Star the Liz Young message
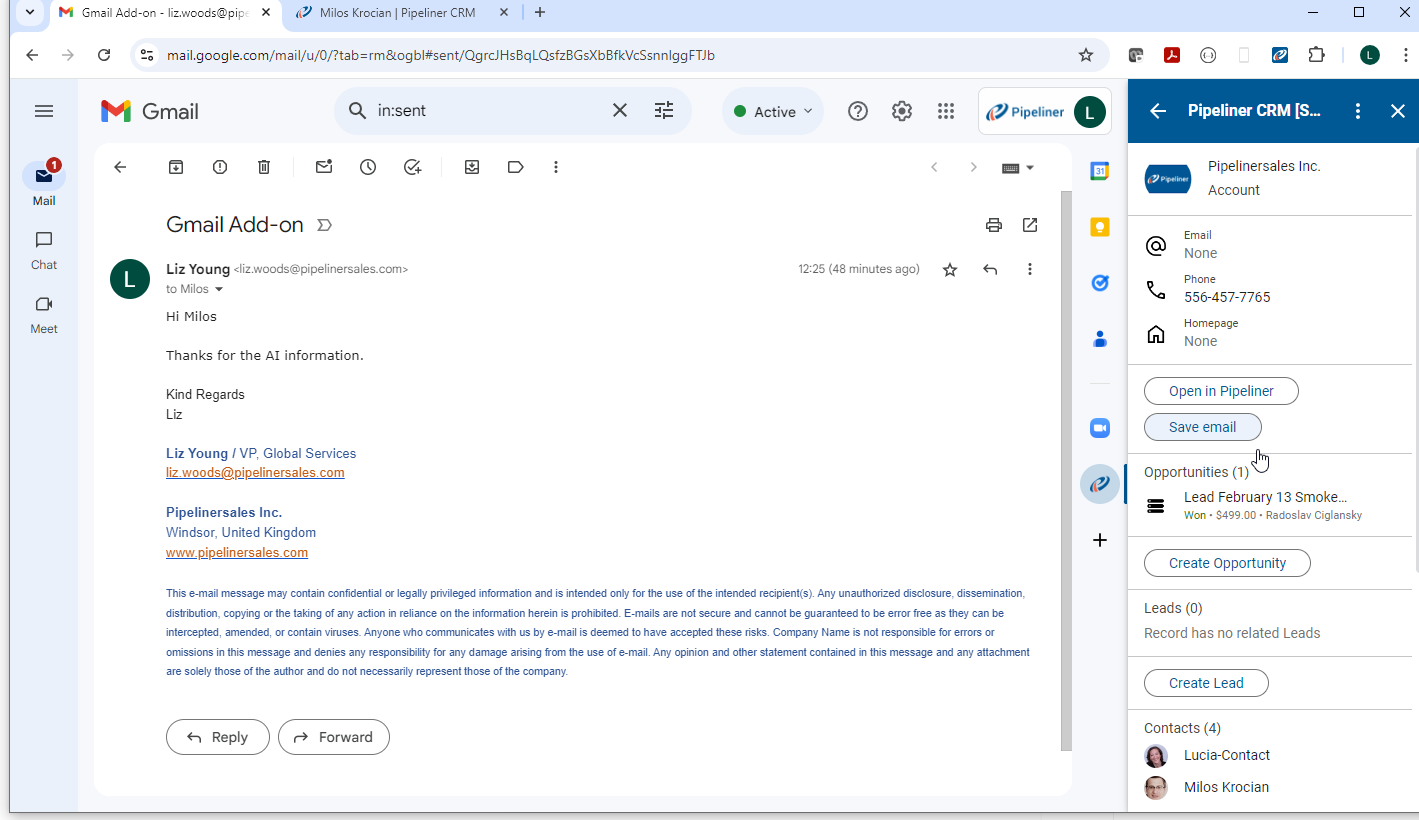Screen dimensions: 1419x820 (x=950, y=269)
